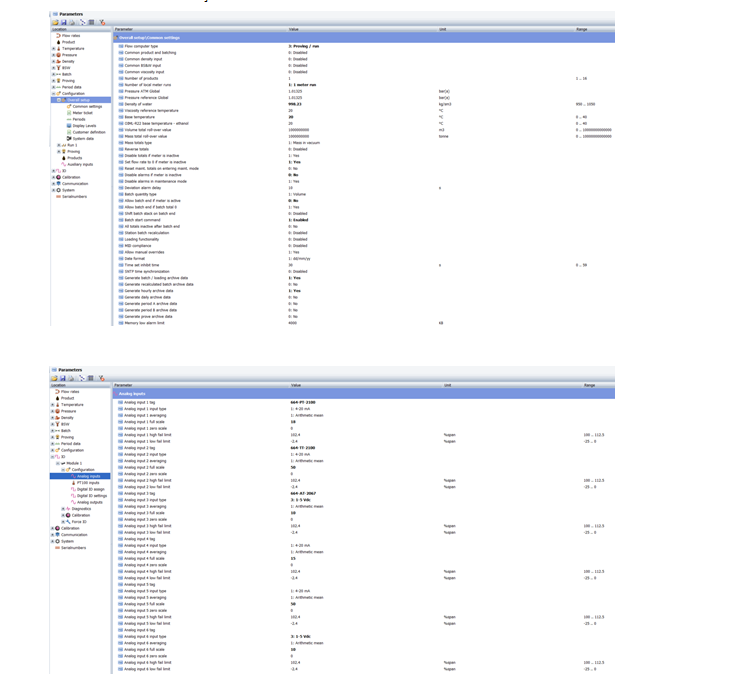Click the PT100 inputs thermometer icon

[x=73, y=483]
